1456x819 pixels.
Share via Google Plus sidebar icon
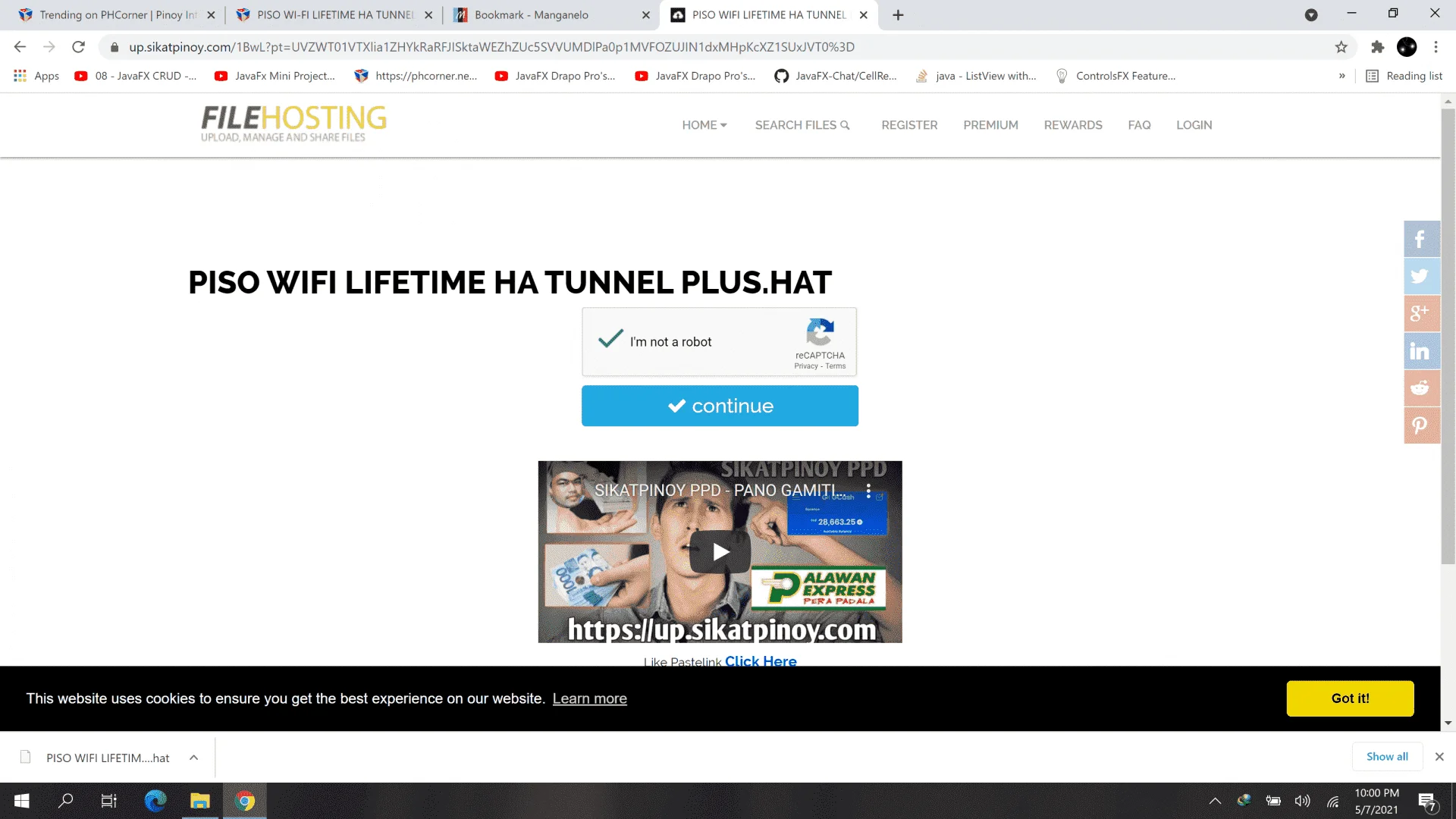pos(1422,313)
